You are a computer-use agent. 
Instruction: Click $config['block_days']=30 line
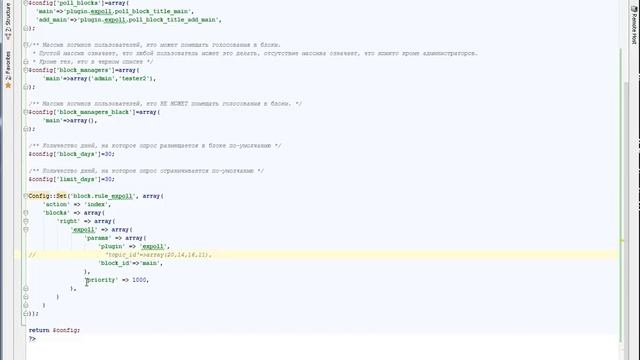point(71,154)
